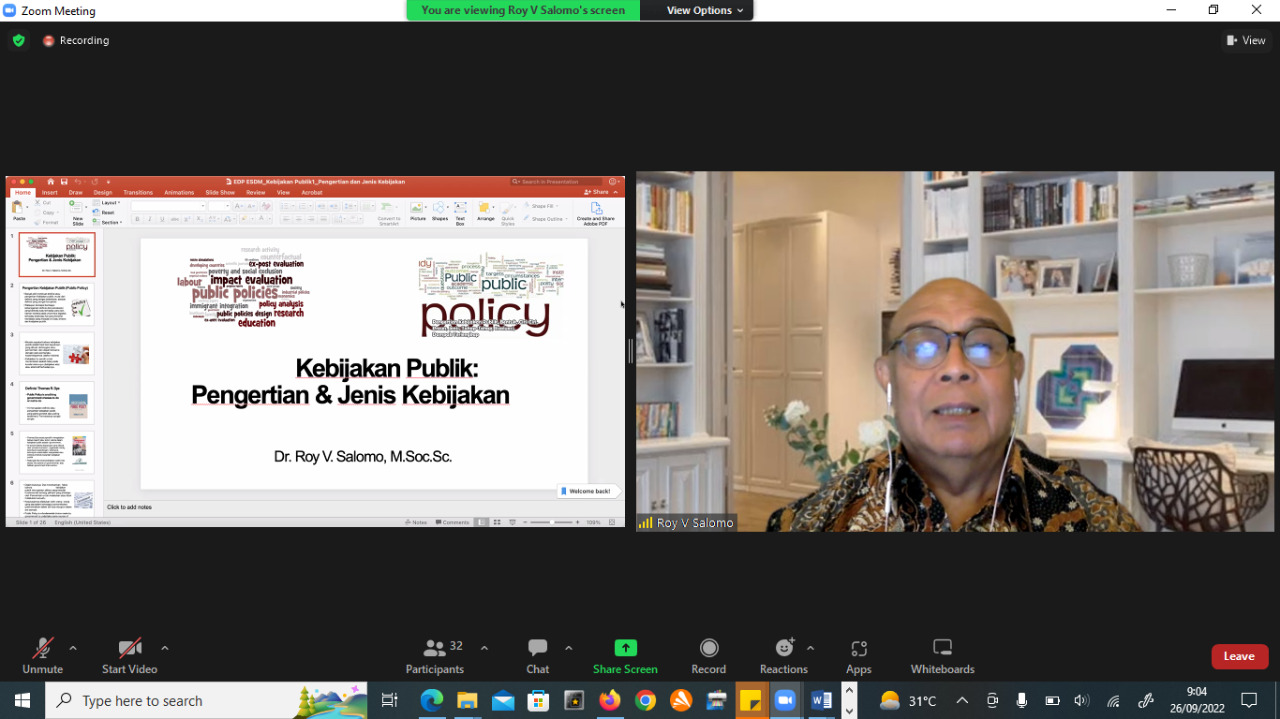This screenshot has height=719, width=1280.
Task: Select the Transitions tab in shared PowerPoint
Action: [x=138, y=192]
